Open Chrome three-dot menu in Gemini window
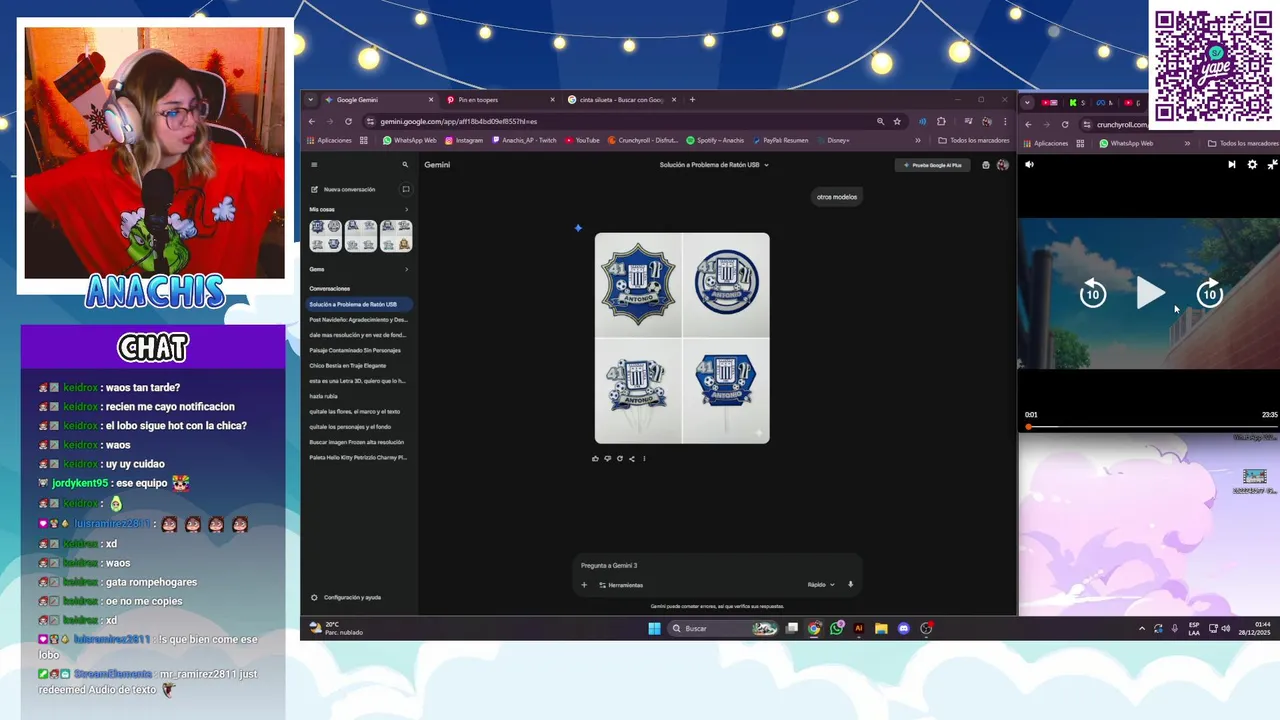Viewport: 1280px width, 720px height. click(1005, 122)
